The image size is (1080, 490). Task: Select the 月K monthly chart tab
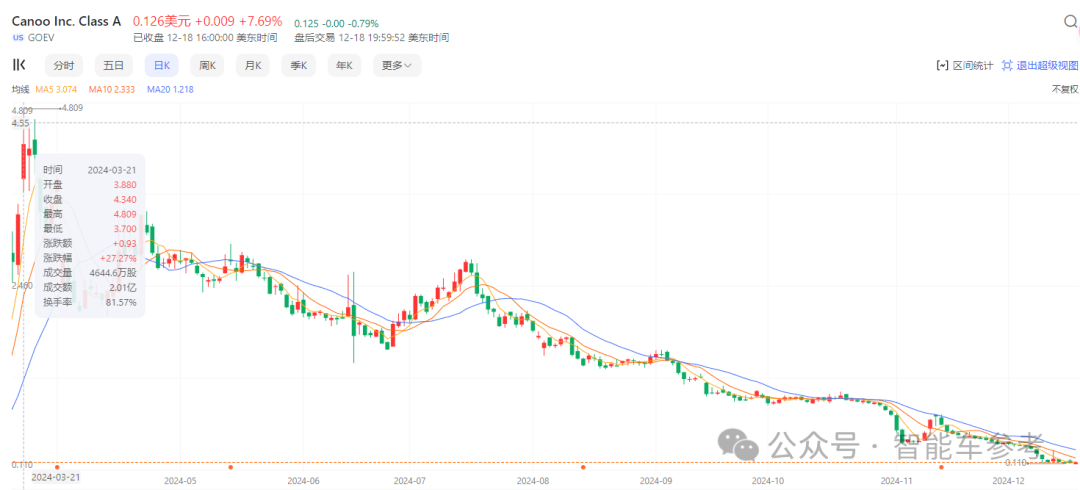coord(253,65)
